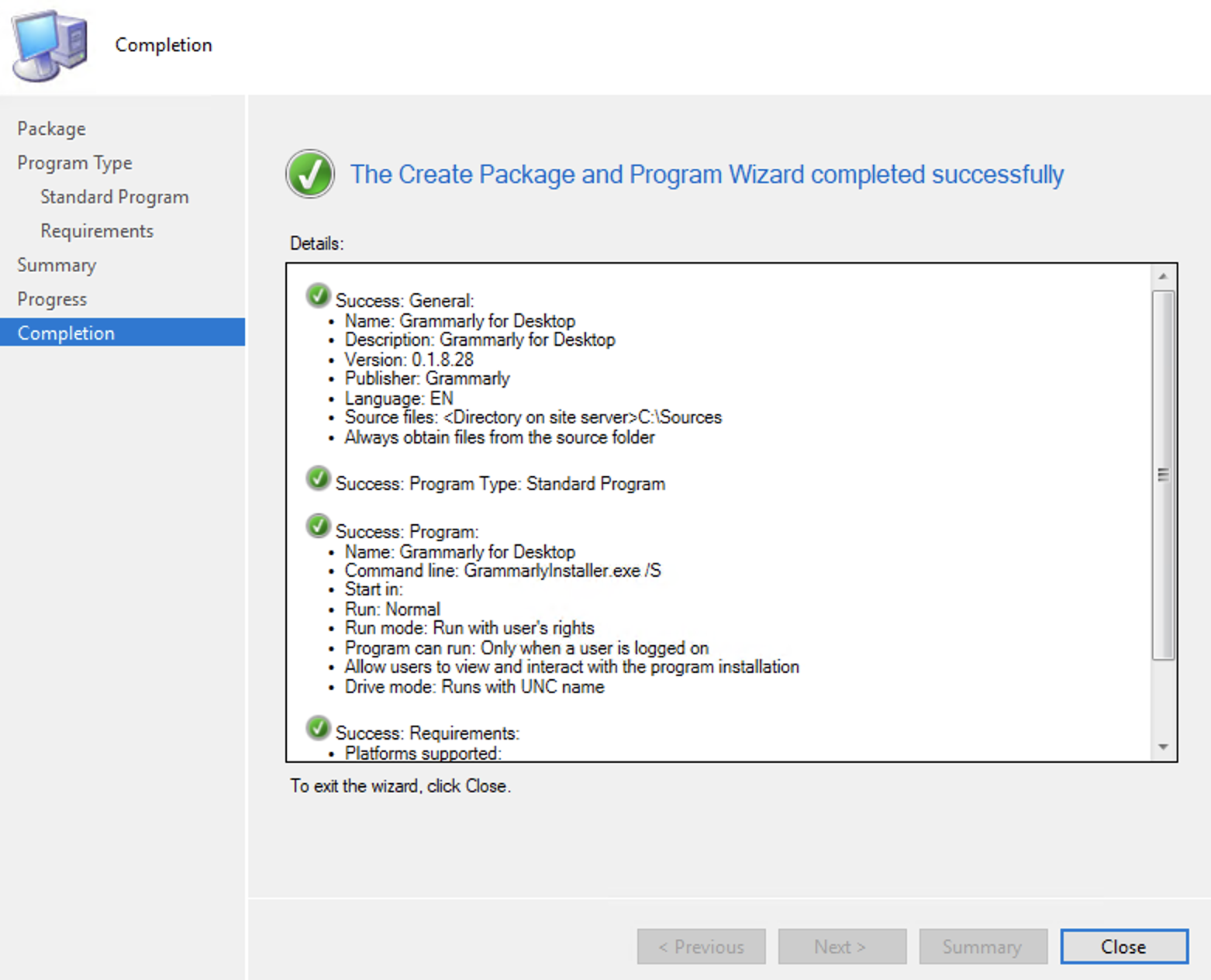This screenshot has width=1211, height=980.
Task: Click the computer wizard icon in header
Action: pyautogui.click(x=49, y=46)
